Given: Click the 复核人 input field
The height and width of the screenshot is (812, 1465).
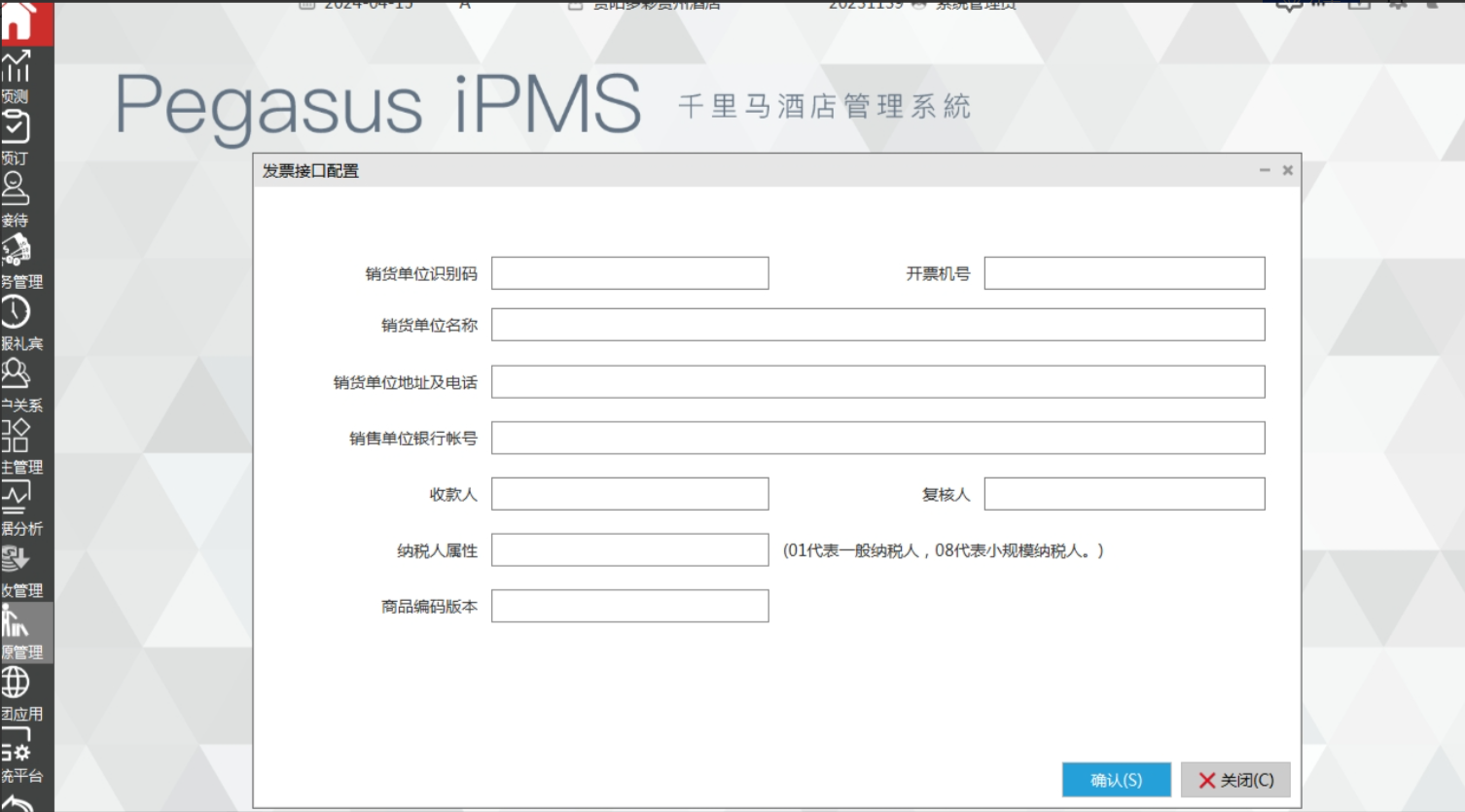Looking at the screenshot, I should pos(1124,494).
